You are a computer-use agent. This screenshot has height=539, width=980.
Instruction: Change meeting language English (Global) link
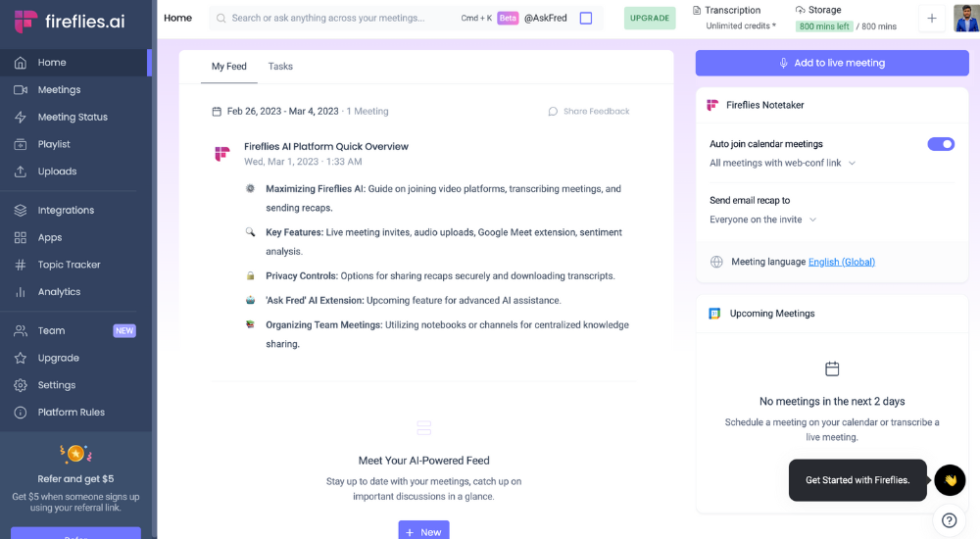pos(841,262)
